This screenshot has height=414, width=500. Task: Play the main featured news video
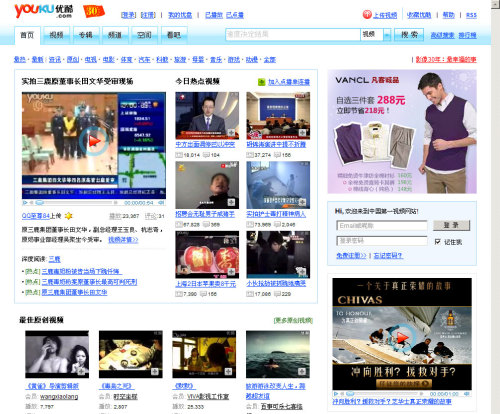tap(94, 141)
